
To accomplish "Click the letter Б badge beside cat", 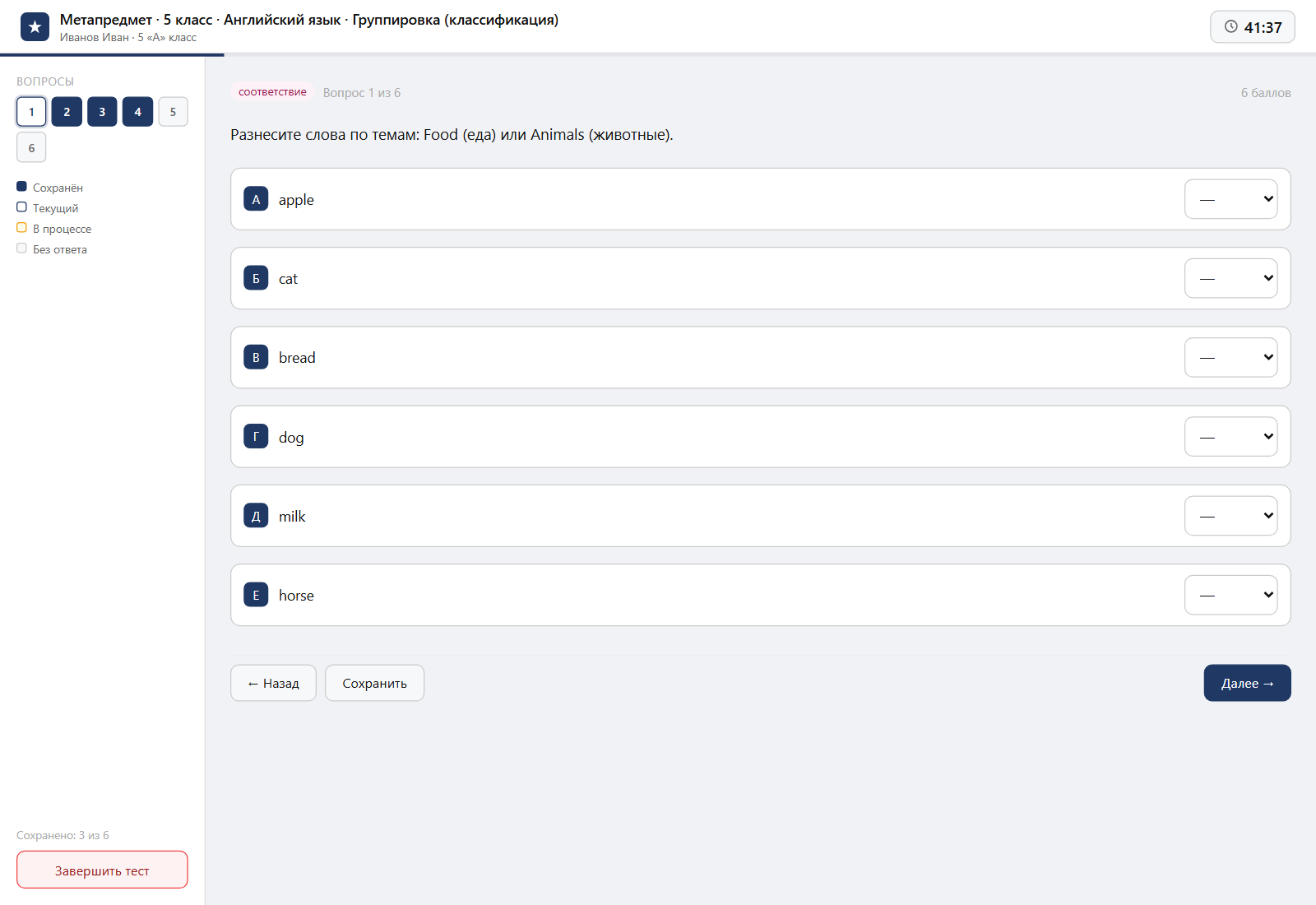I will click(256, 278).
